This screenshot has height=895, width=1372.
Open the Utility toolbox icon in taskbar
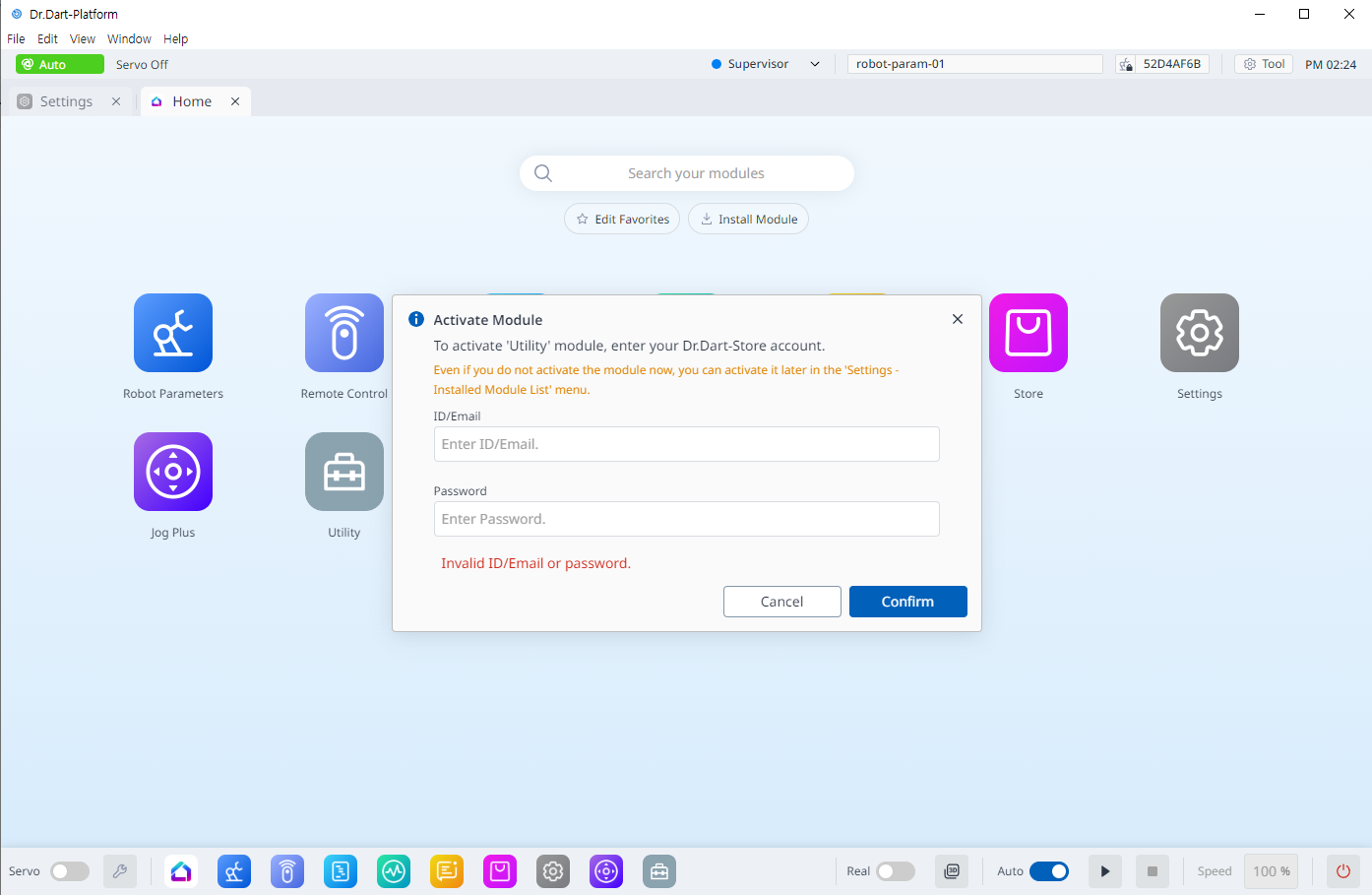pos(659,871)
